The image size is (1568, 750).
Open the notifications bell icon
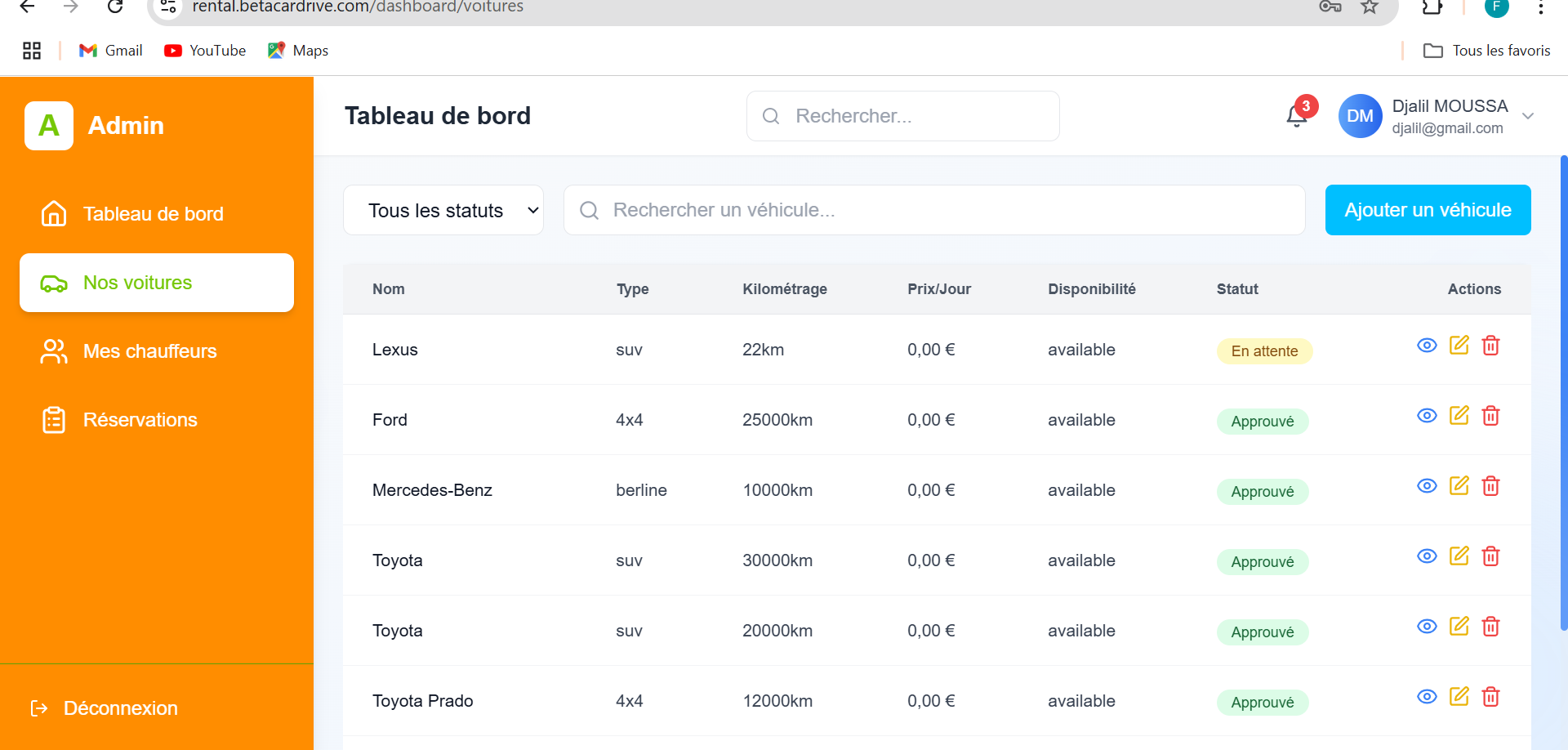click(x=1296, y=116)
